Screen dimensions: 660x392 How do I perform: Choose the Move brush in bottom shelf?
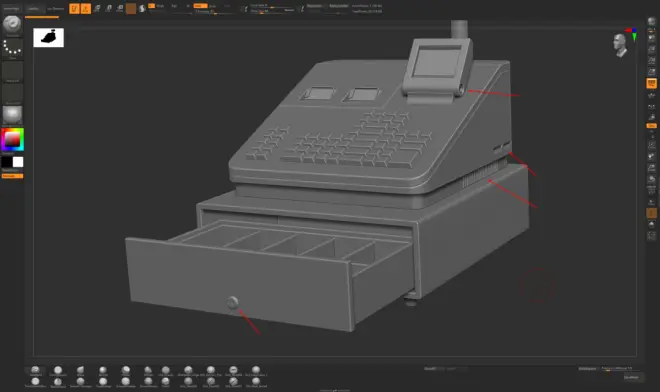click(80, 371)
